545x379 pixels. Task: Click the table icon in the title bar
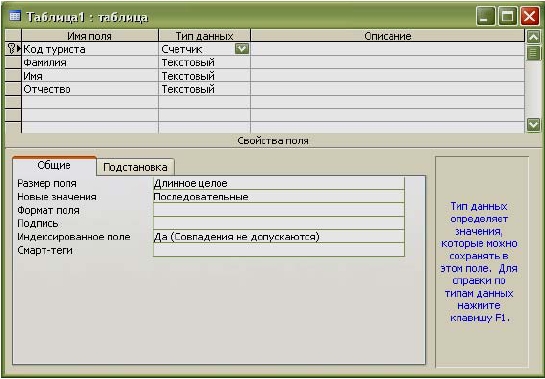[15, 16]
